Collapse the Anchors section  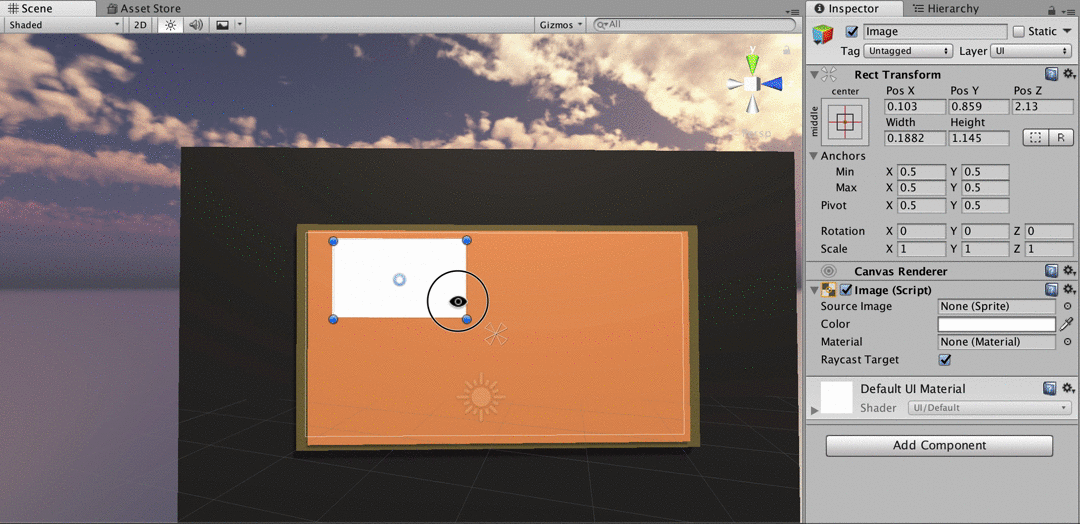814,156
